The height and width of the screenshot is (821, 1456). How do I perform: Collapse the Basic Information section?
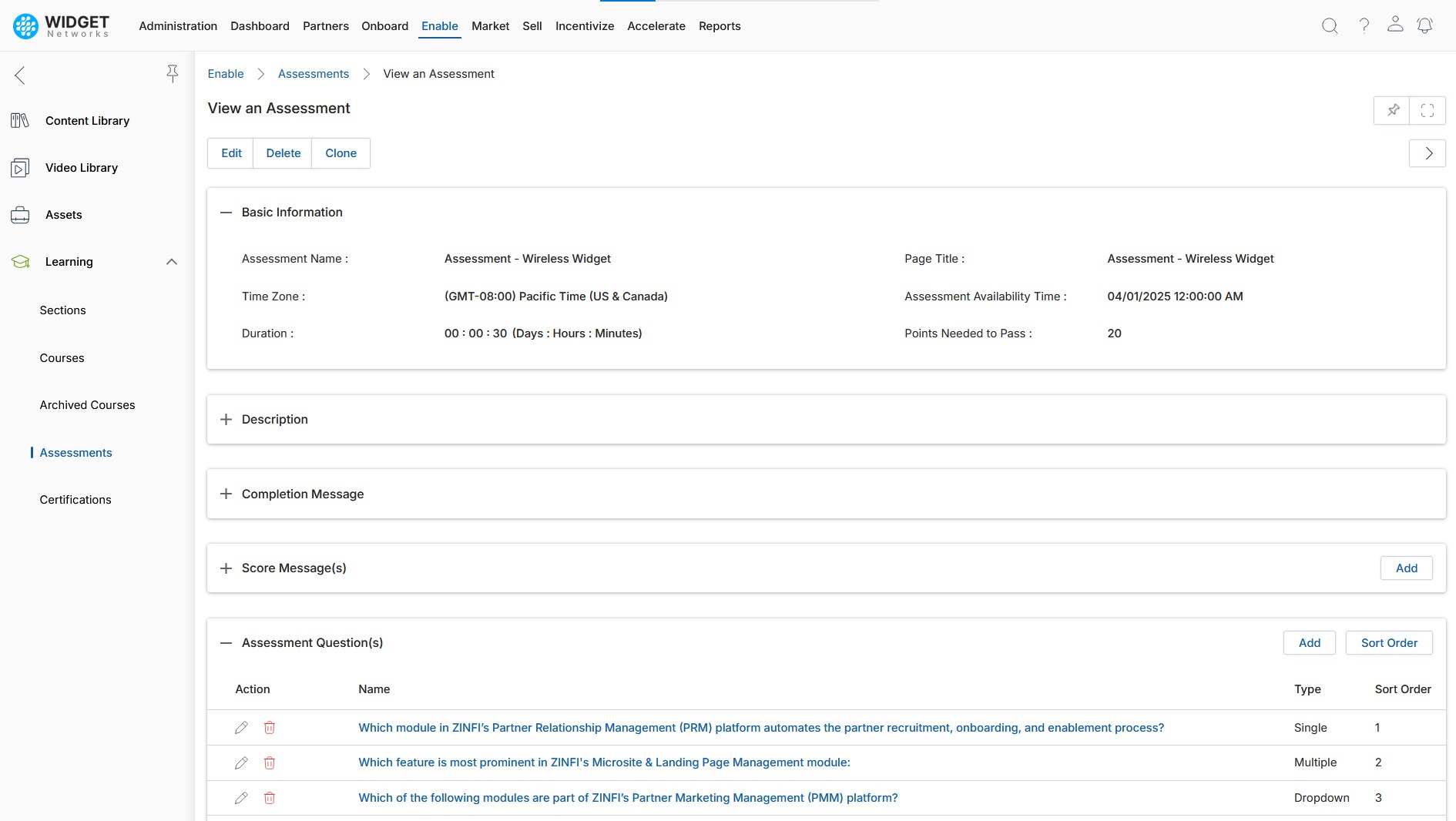click(x=226, y=213)
